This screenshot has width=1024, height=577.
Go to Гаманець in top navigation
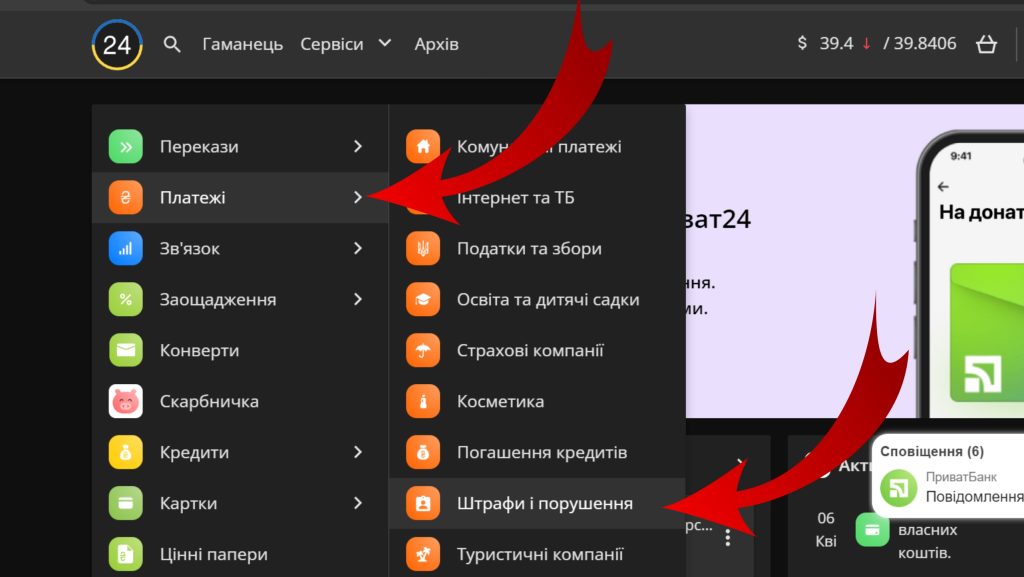pos(242,44)
